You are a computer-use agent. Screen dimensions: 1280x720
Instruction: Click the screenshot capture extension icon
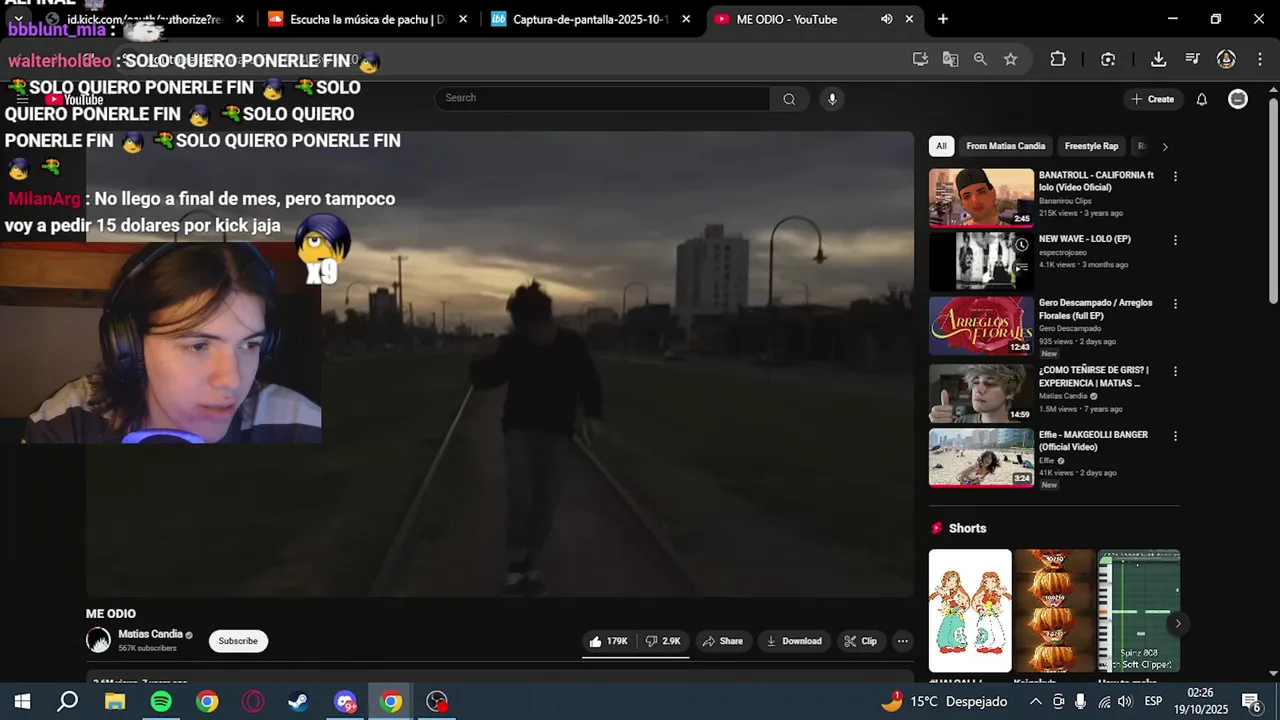coord(1108,59)
